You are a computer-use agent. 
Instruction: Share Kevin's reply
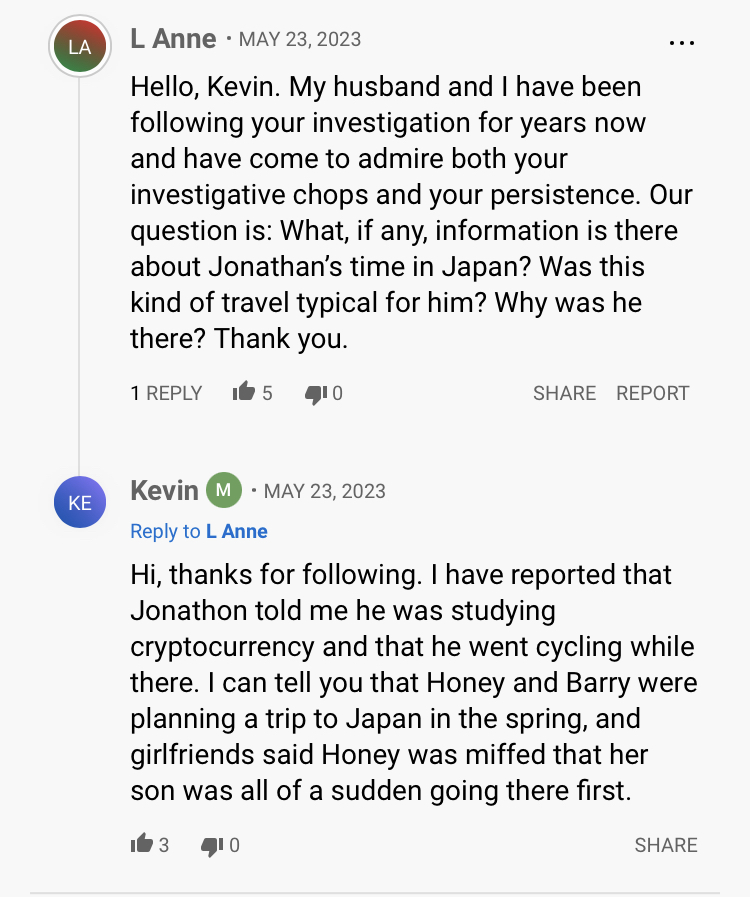pos(666,845)
